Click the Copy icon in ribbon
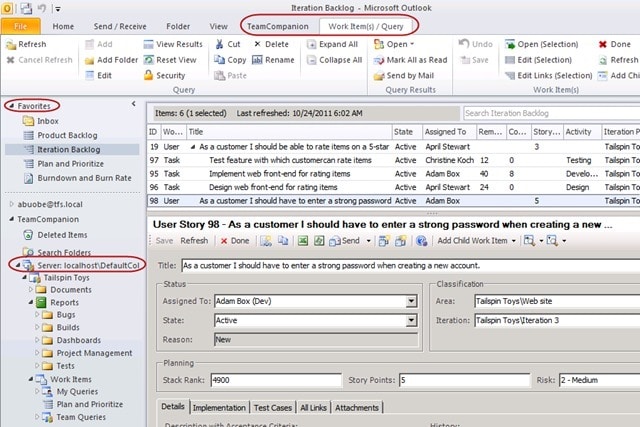 click(x=220, y=60)
